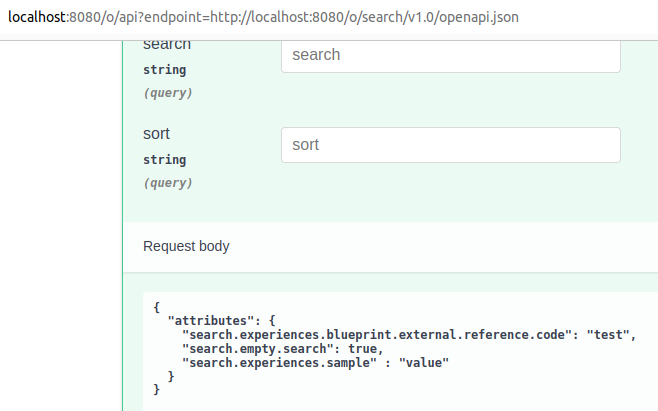Click the (query) label under search

[x=168, y=93]
